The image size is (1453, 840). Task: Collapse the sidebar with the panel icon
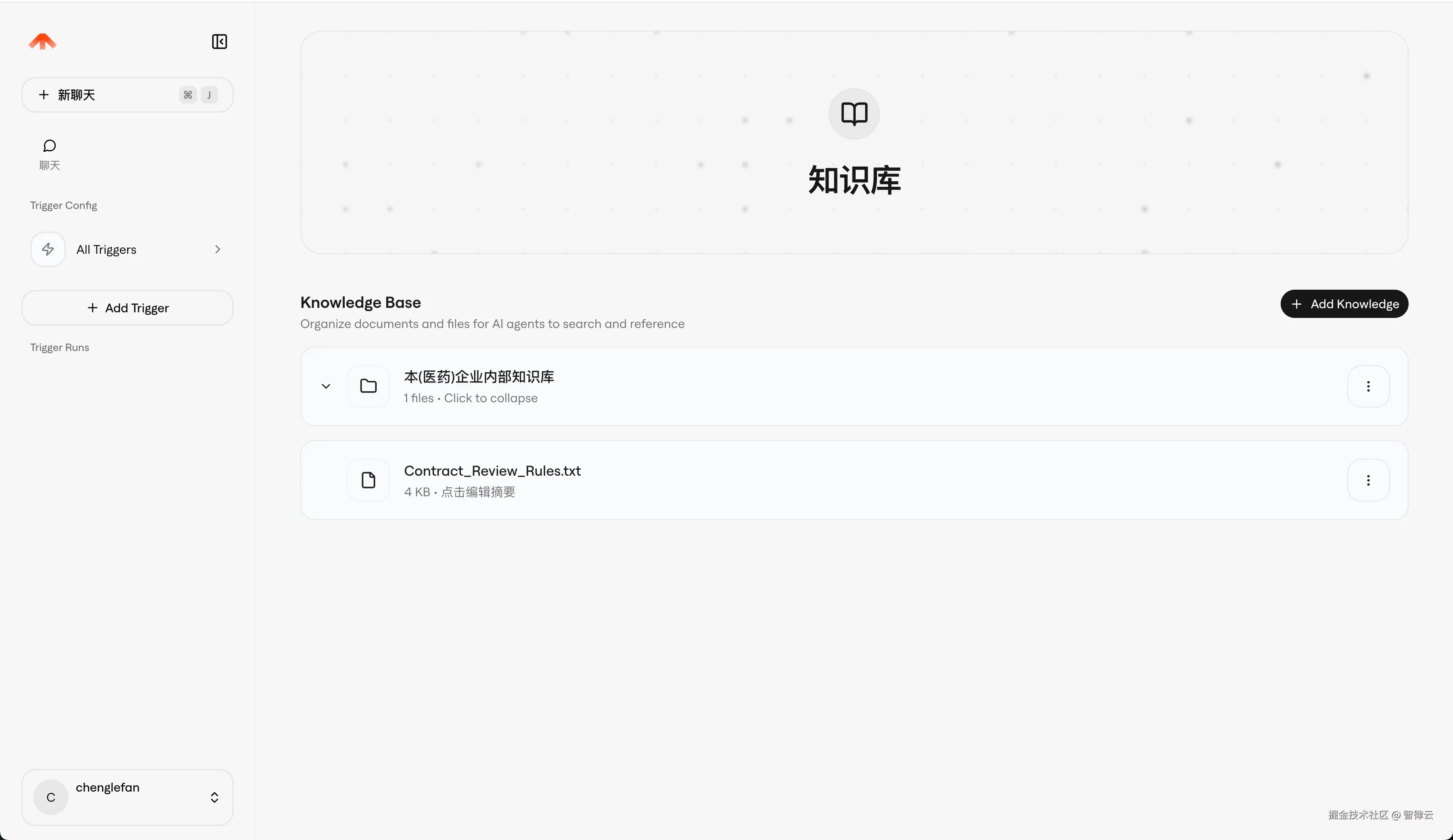coord(219,42)
